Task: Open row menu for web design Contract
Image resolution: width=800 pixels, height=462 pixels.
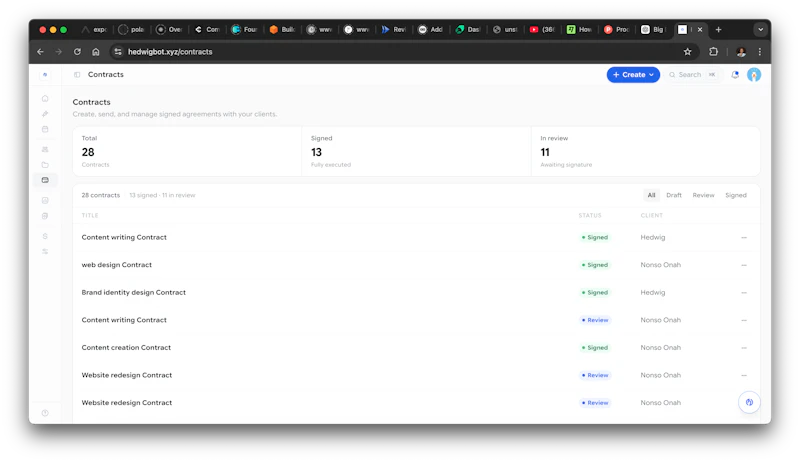Action: [744, 265]
